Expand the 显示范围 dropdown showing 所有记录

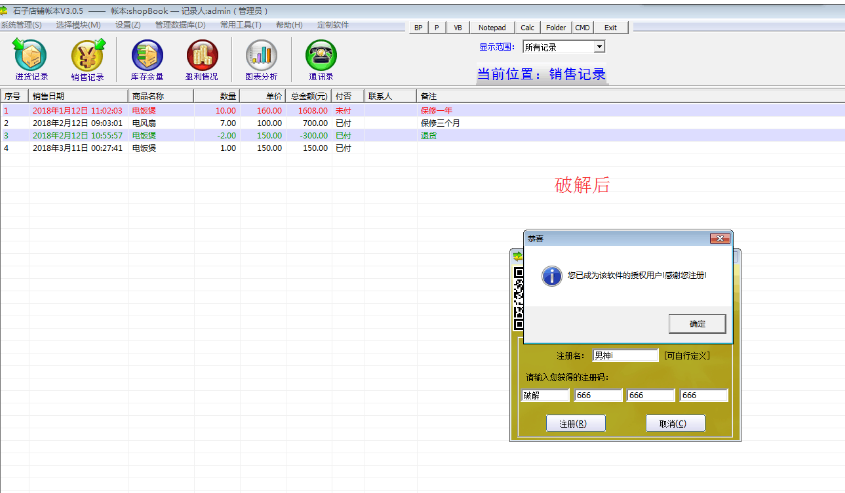click(599, 47)
